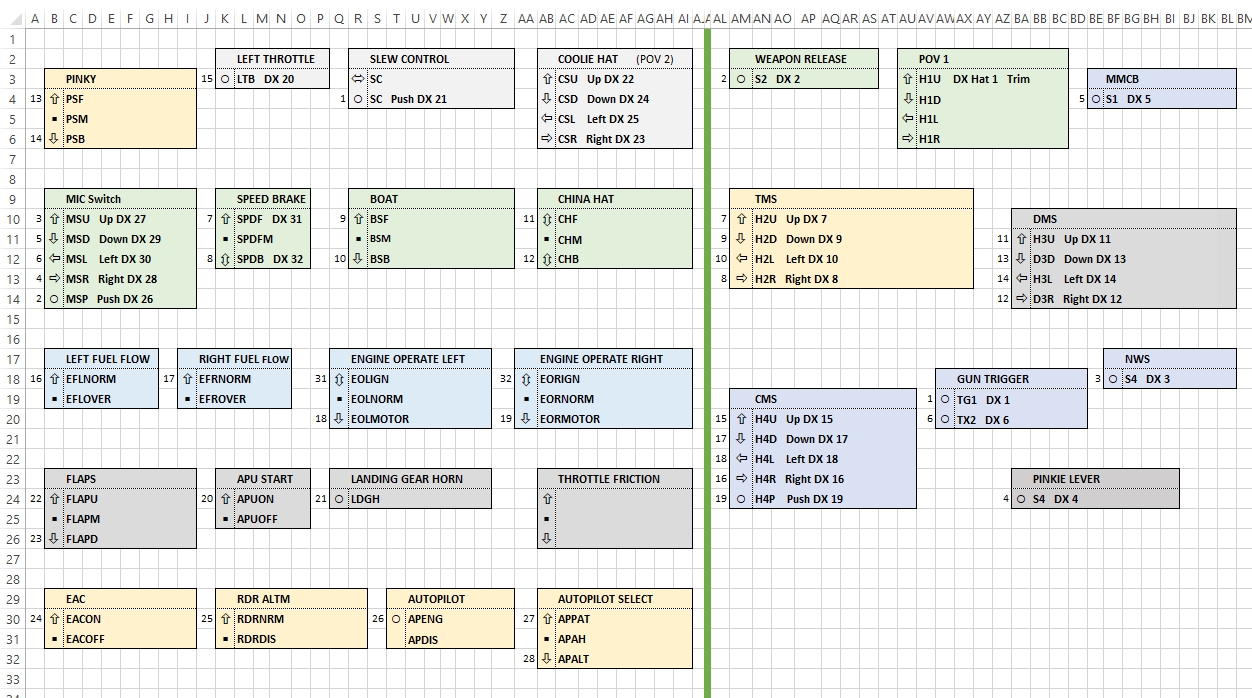The width and height of the screenshot is (1252, 698).
Task: Select the CHM cell
Action: [x=623, y=239]
